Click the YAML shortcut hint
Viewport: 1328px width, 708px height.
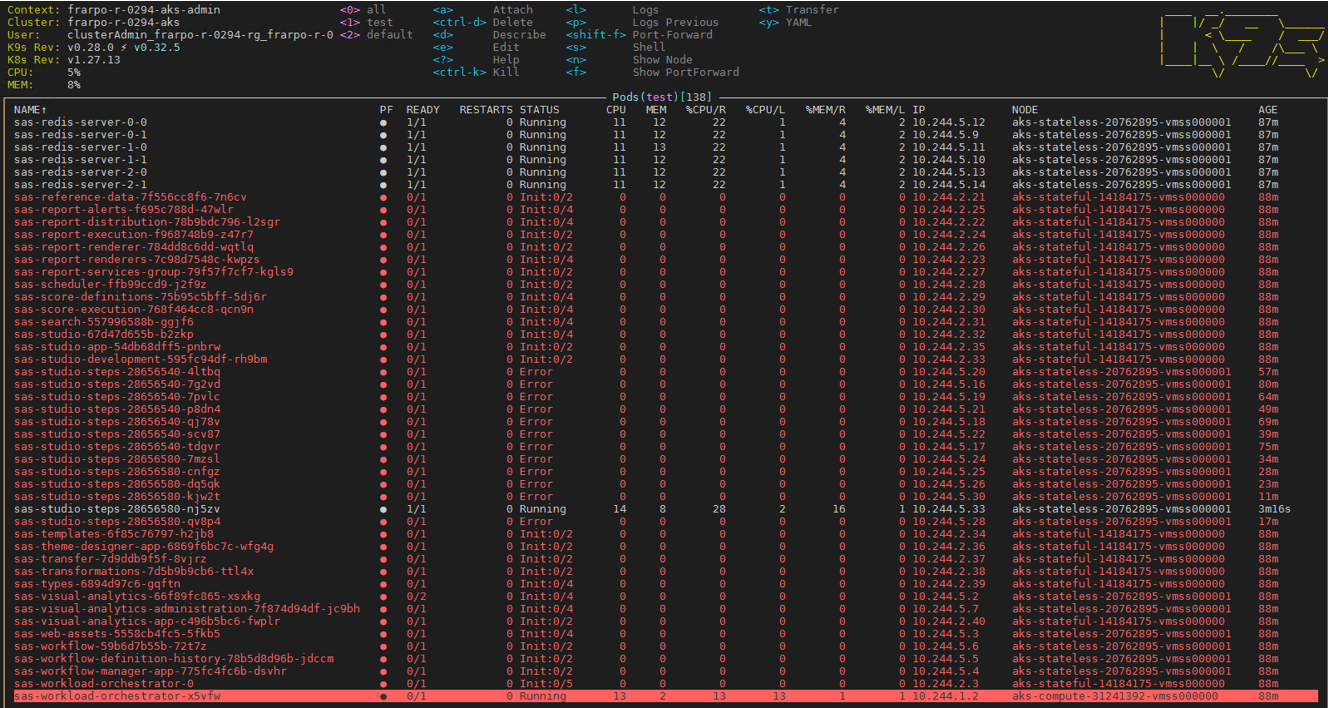pos(798,22)
